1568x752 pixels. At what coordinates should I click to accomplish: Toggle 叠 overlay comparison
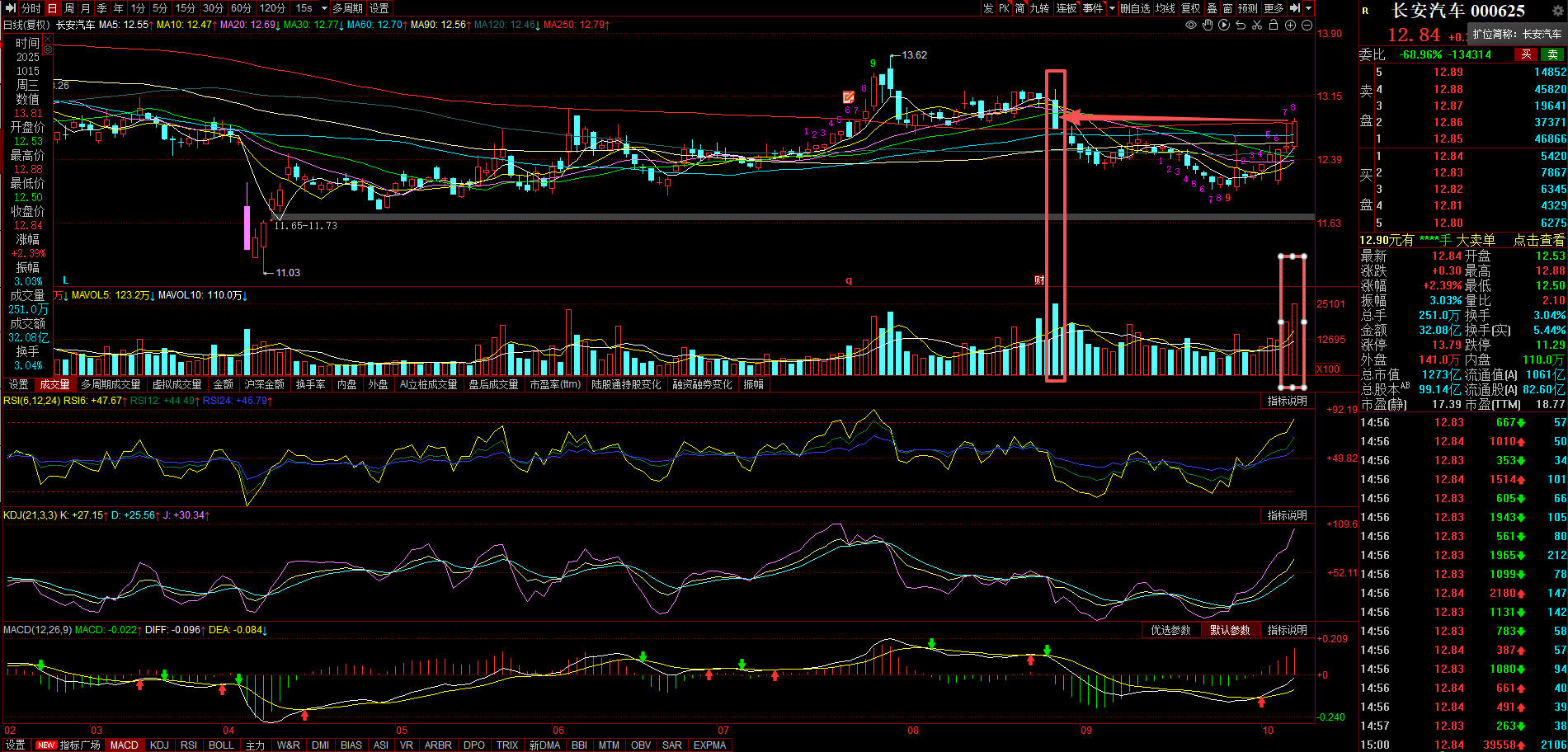tap(1212, 8)
